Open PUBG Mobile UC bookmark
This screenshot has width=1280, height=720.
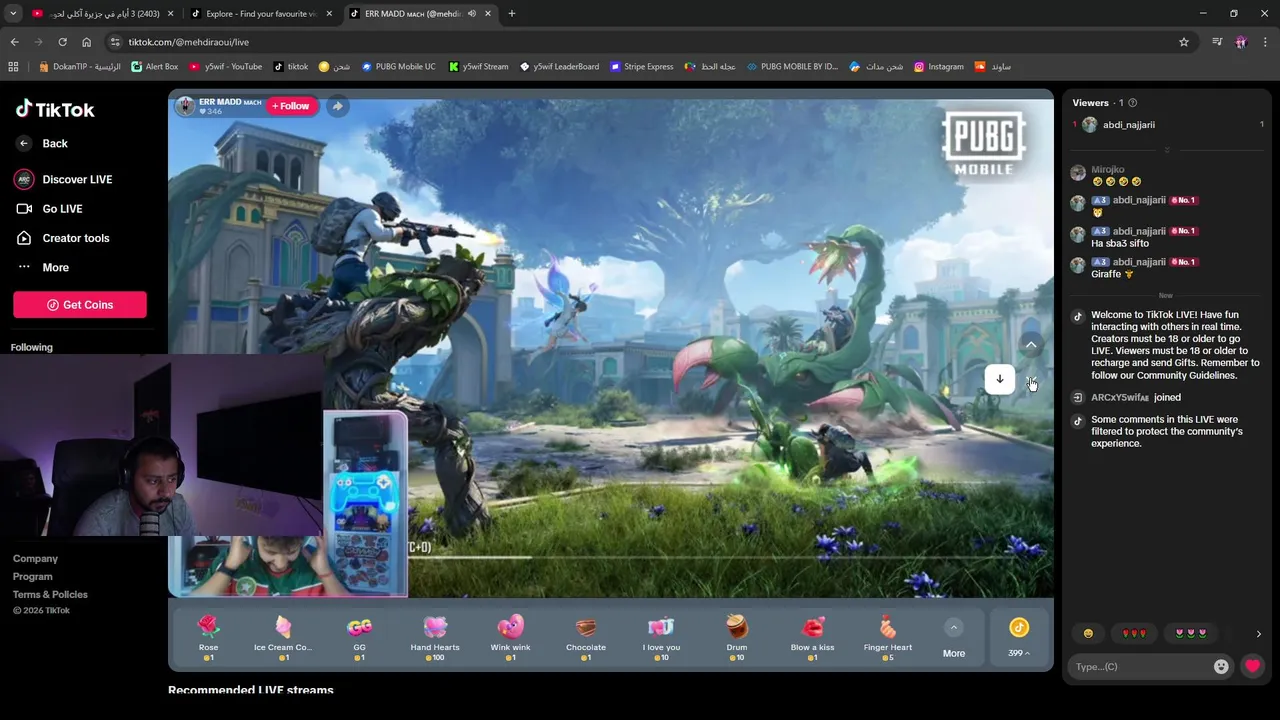398,67
